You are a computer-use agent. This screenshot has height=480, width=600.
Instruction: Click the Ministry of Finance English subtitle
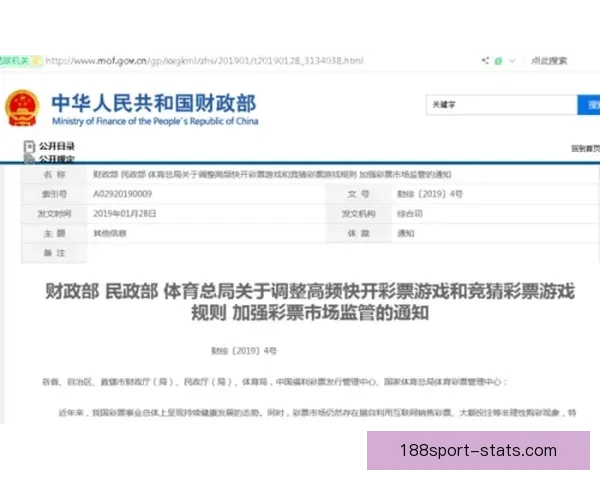tap(155, 121)
